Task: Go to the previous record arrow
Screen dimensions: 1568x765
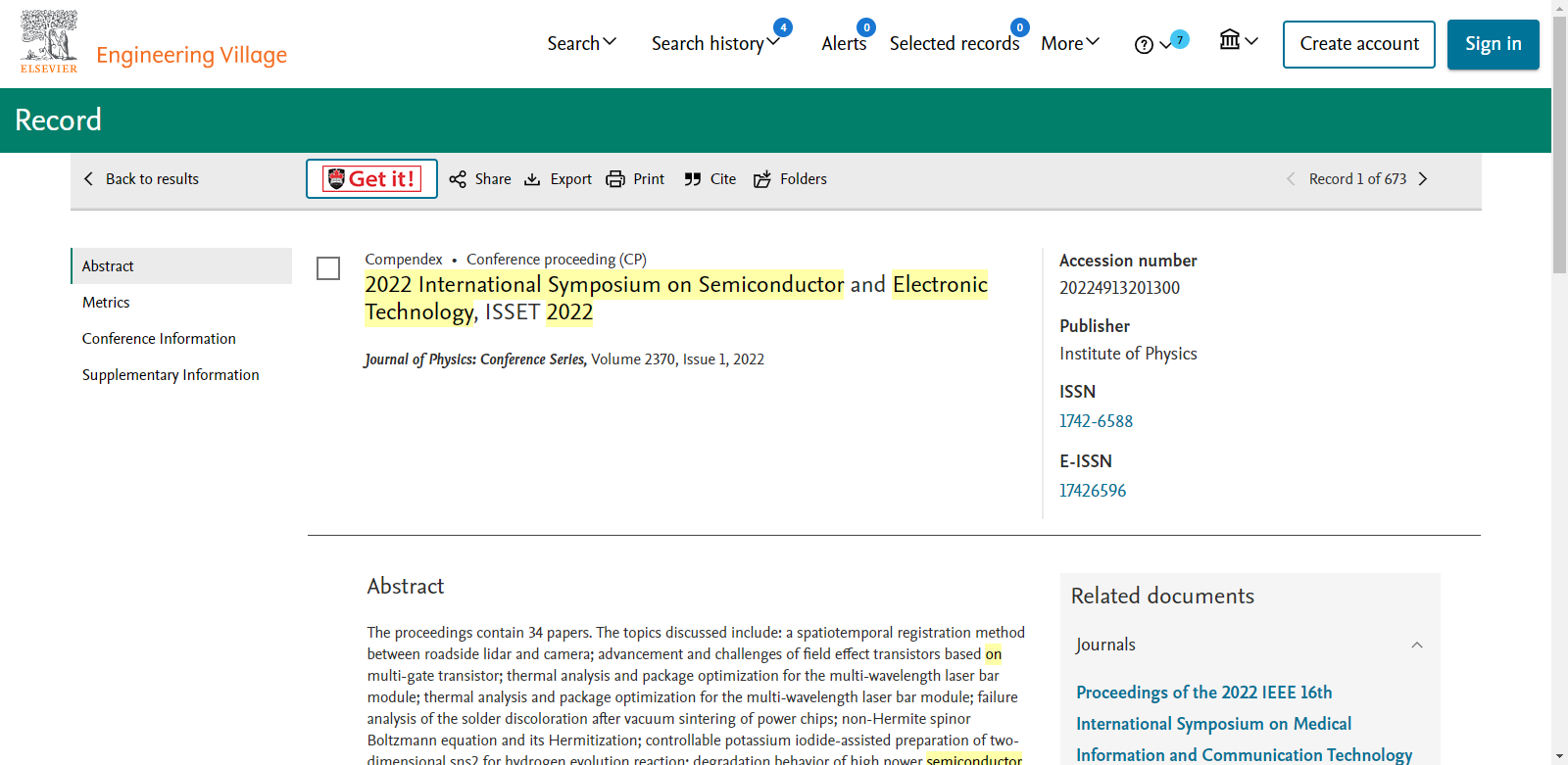Action: tap(1291, 179)
